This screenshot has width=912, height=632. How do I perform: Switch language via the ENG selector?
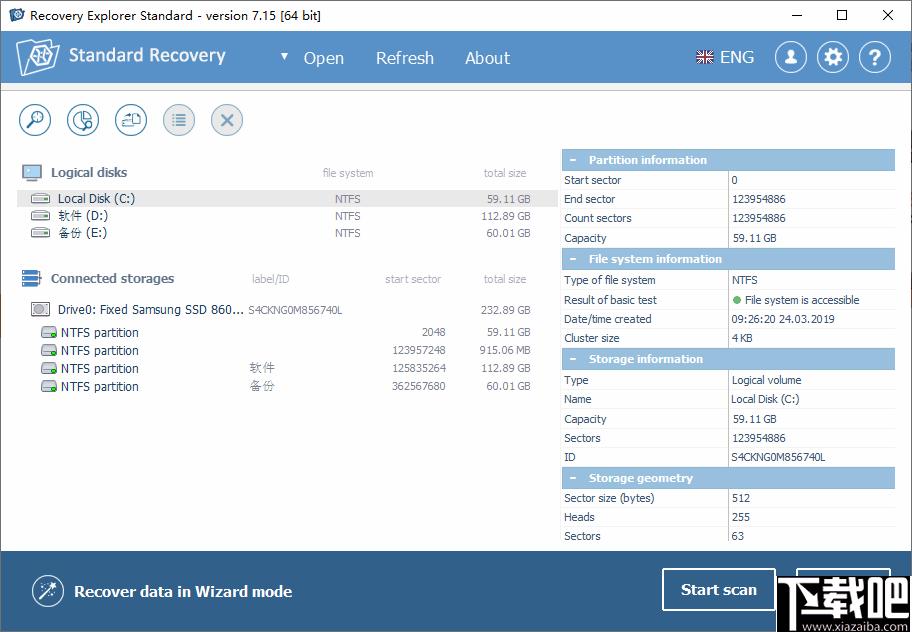pos(725,57)
